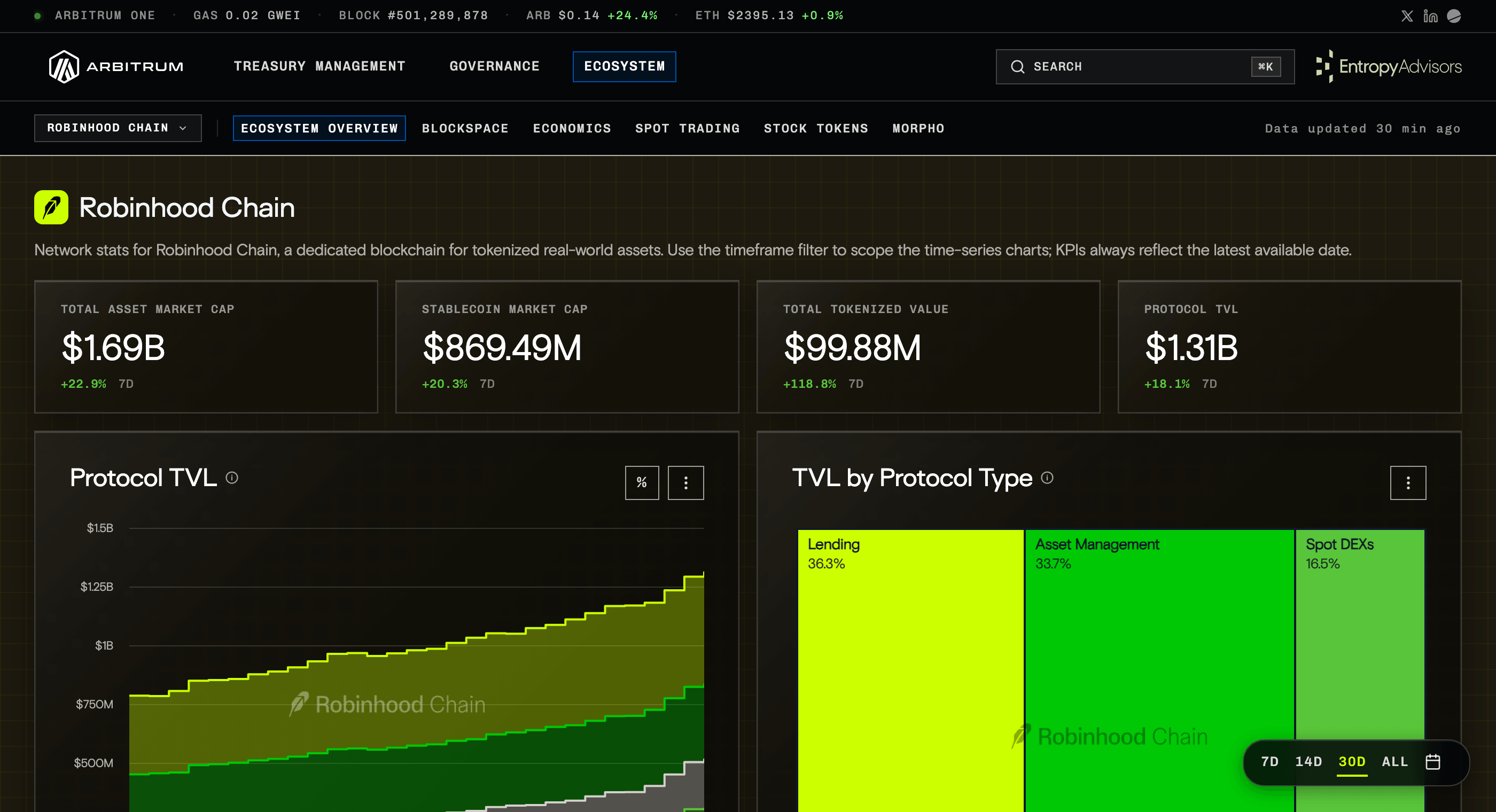This screenshot has width=1496, height=812.
Task: Go to Governance menu
Action: [494, 66]
